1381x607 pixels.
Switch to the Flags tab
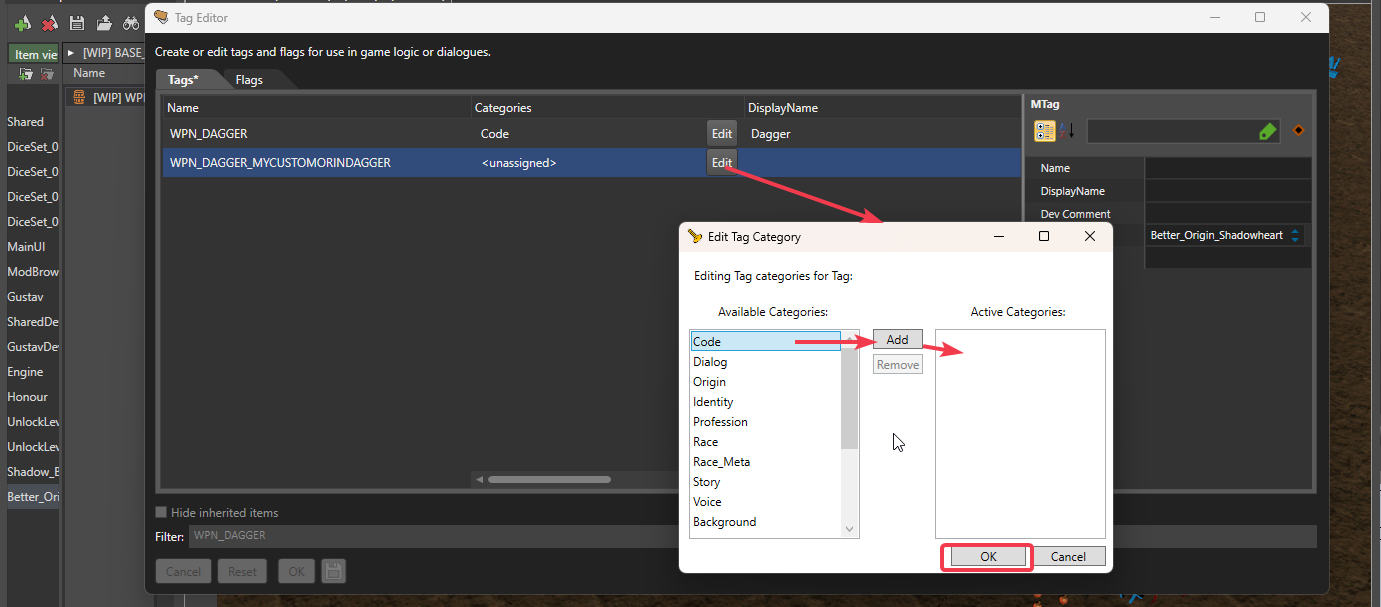coord(249,80)
